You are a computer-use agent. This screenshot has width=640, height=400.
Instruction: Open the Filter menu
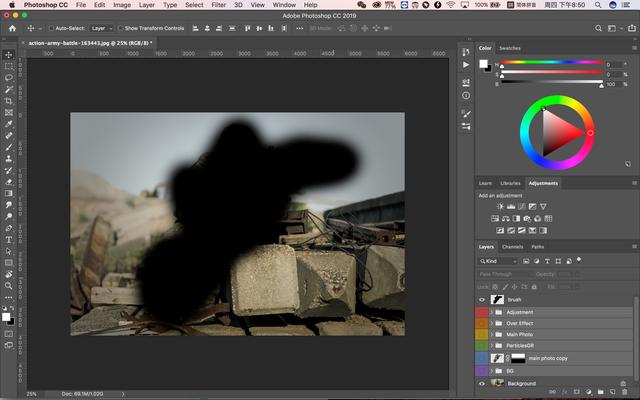[x=218, y=5]
